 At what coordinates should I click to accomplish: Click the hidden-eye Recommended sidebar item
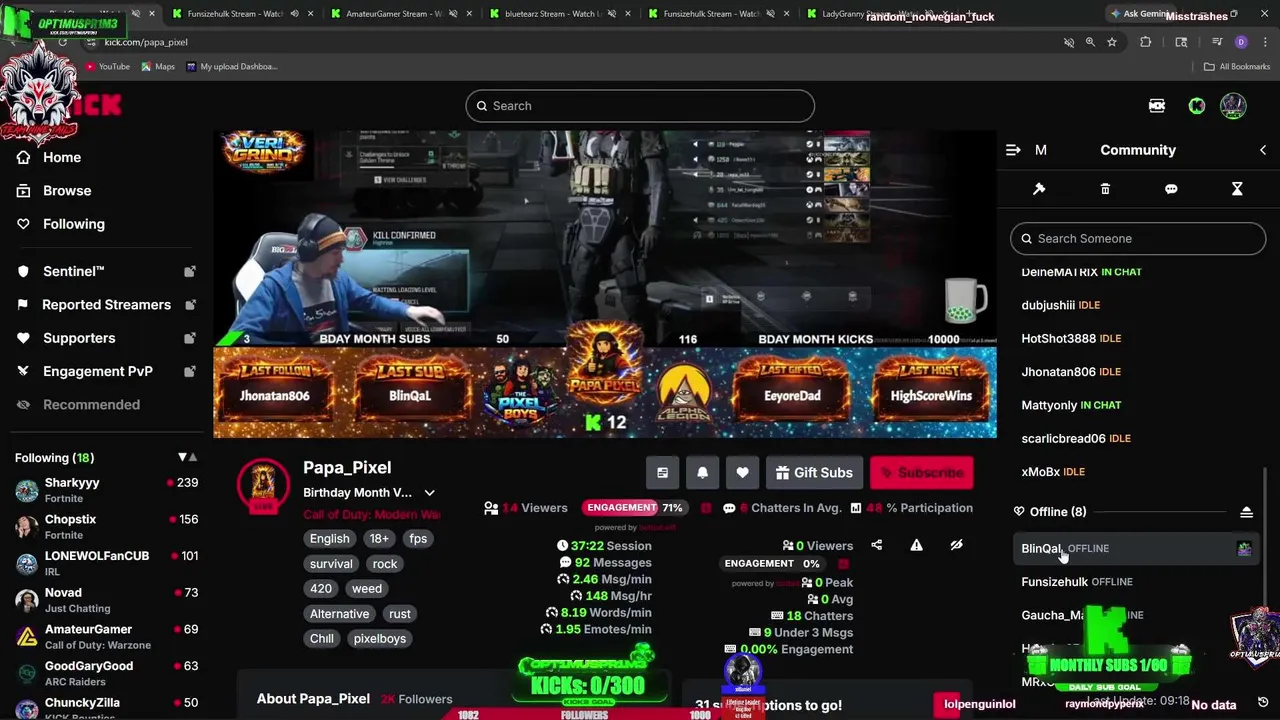coord(91,405)
